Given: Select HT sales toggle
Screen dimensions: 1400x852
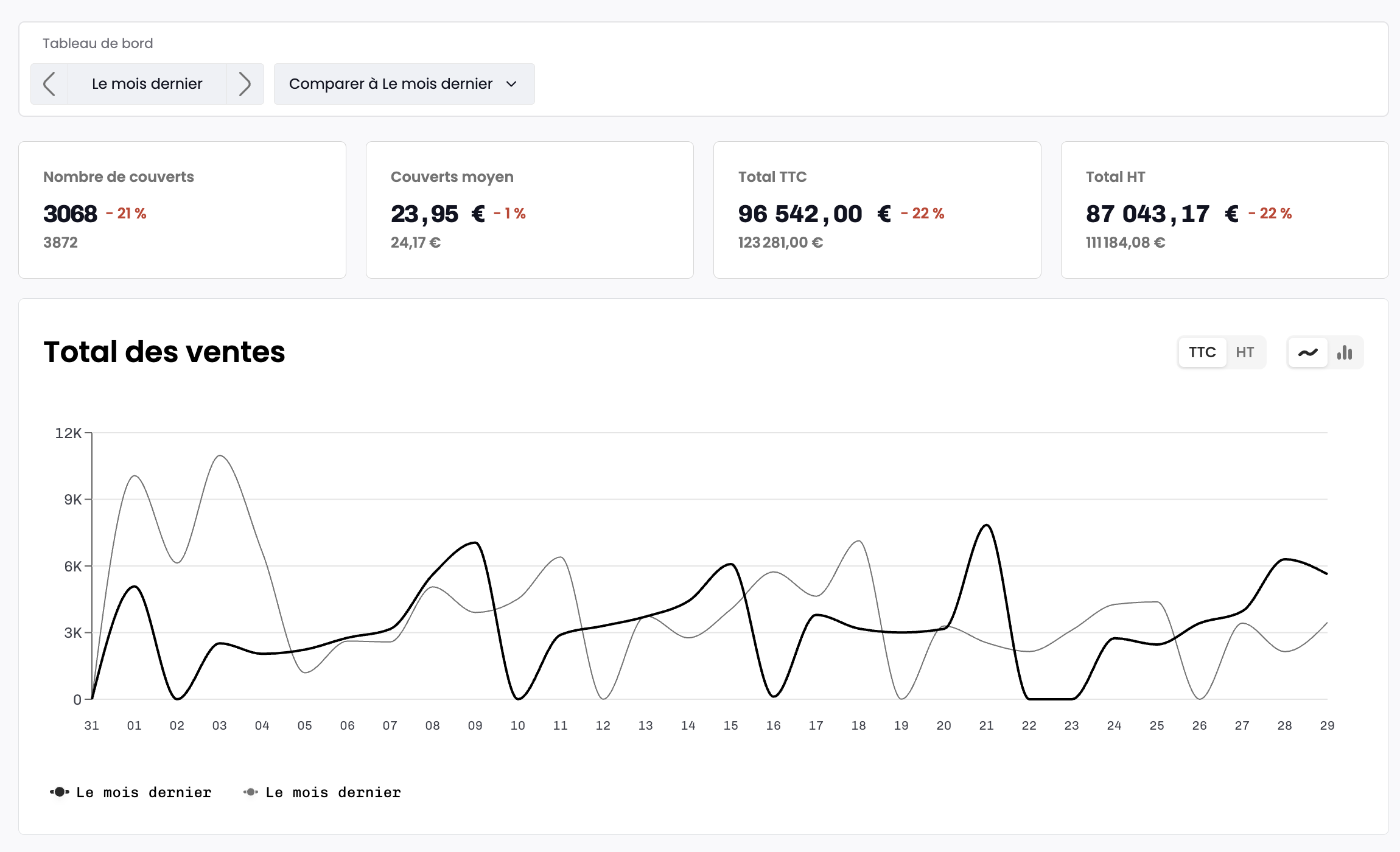Looking at the screenshot, I should (x=1245, y=352).
